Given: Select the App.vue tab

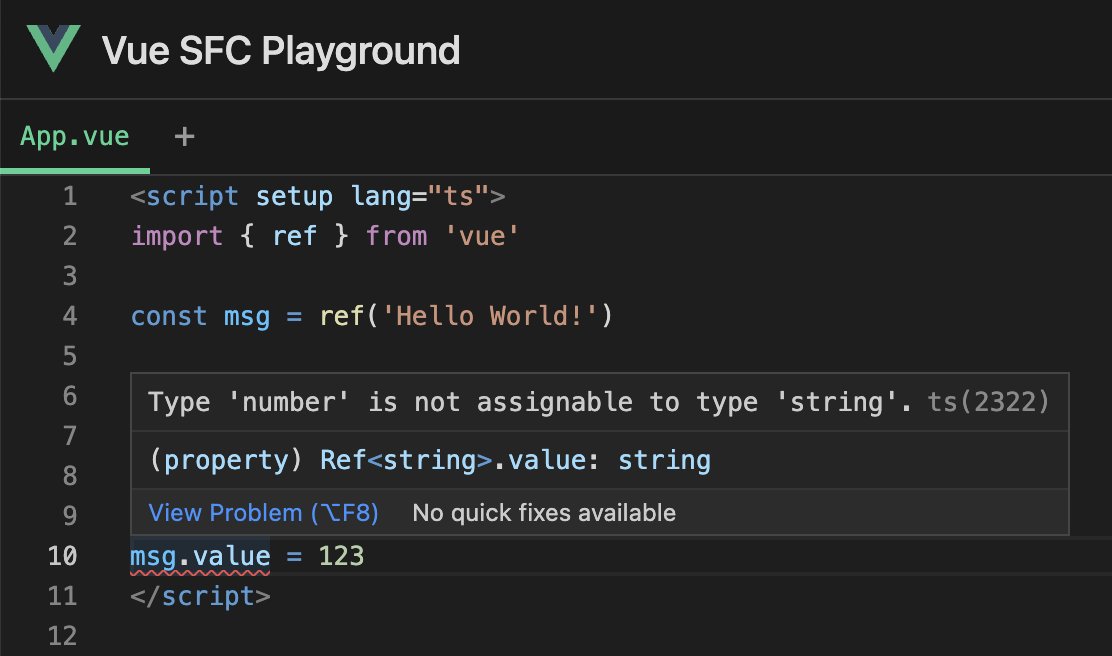Looking at the screenshot, I should point(74,136).
